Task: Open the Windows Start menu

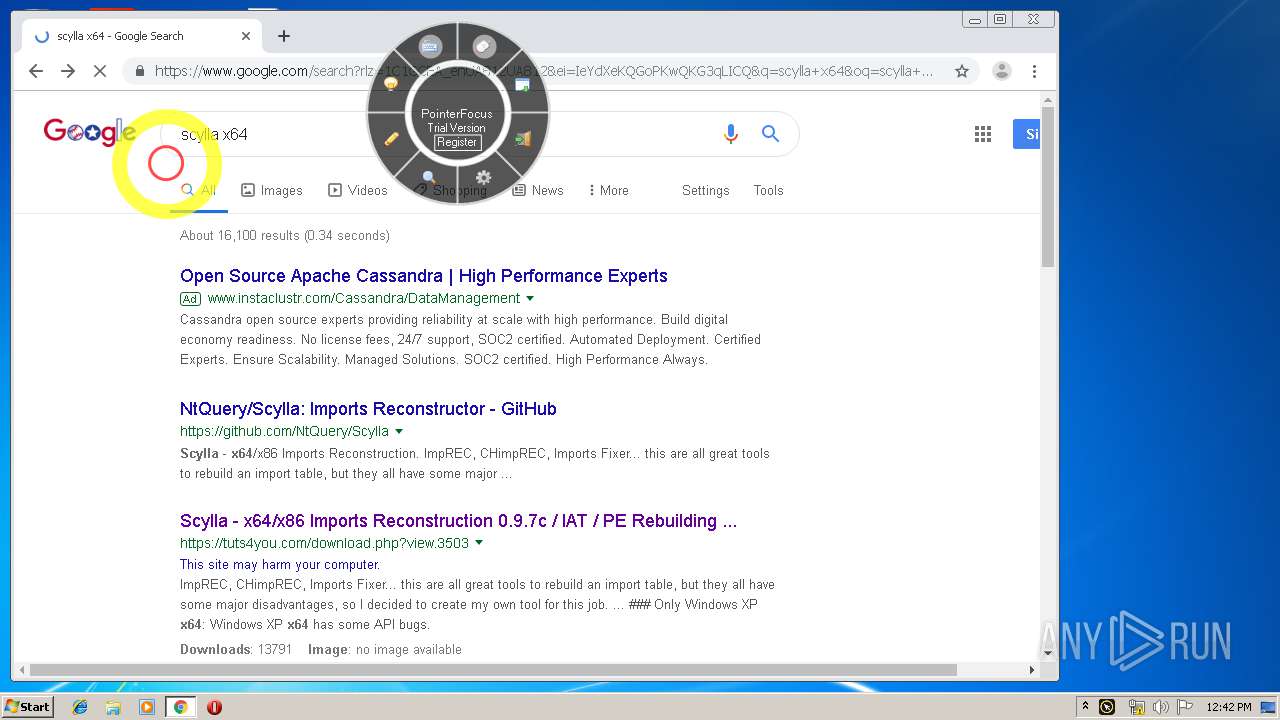Action: (x=28, y=707)
